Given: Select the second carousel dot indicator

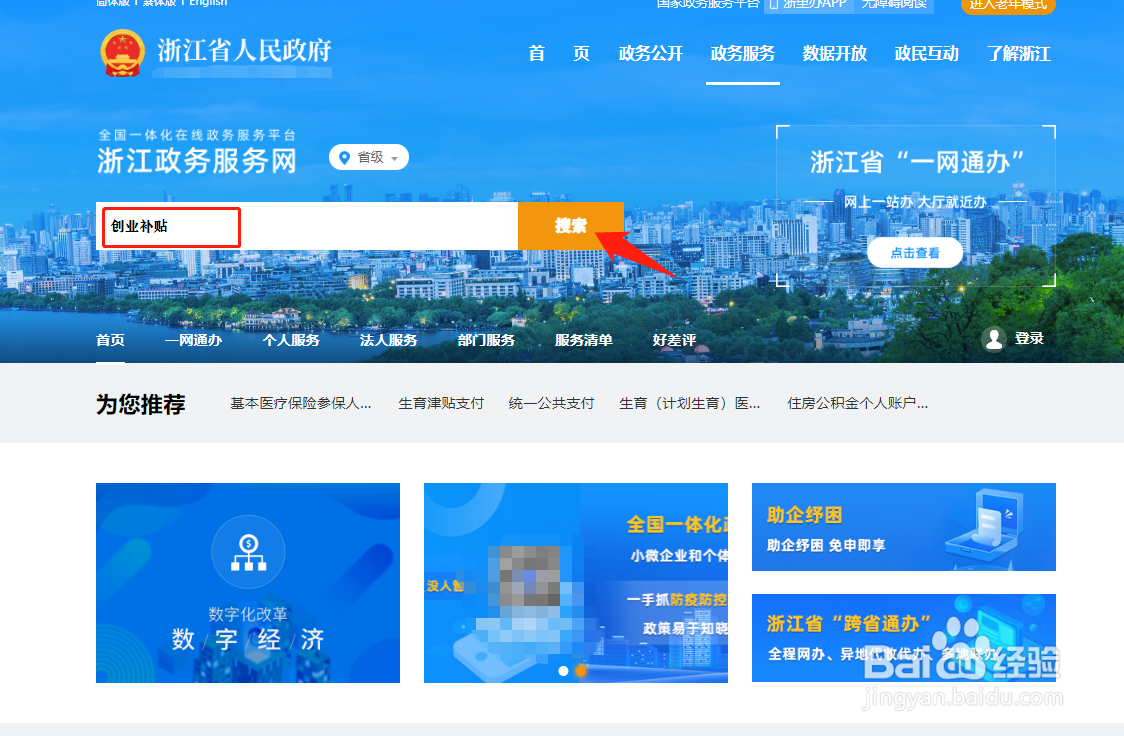Looking at the screenshot, I should point(581,671).
